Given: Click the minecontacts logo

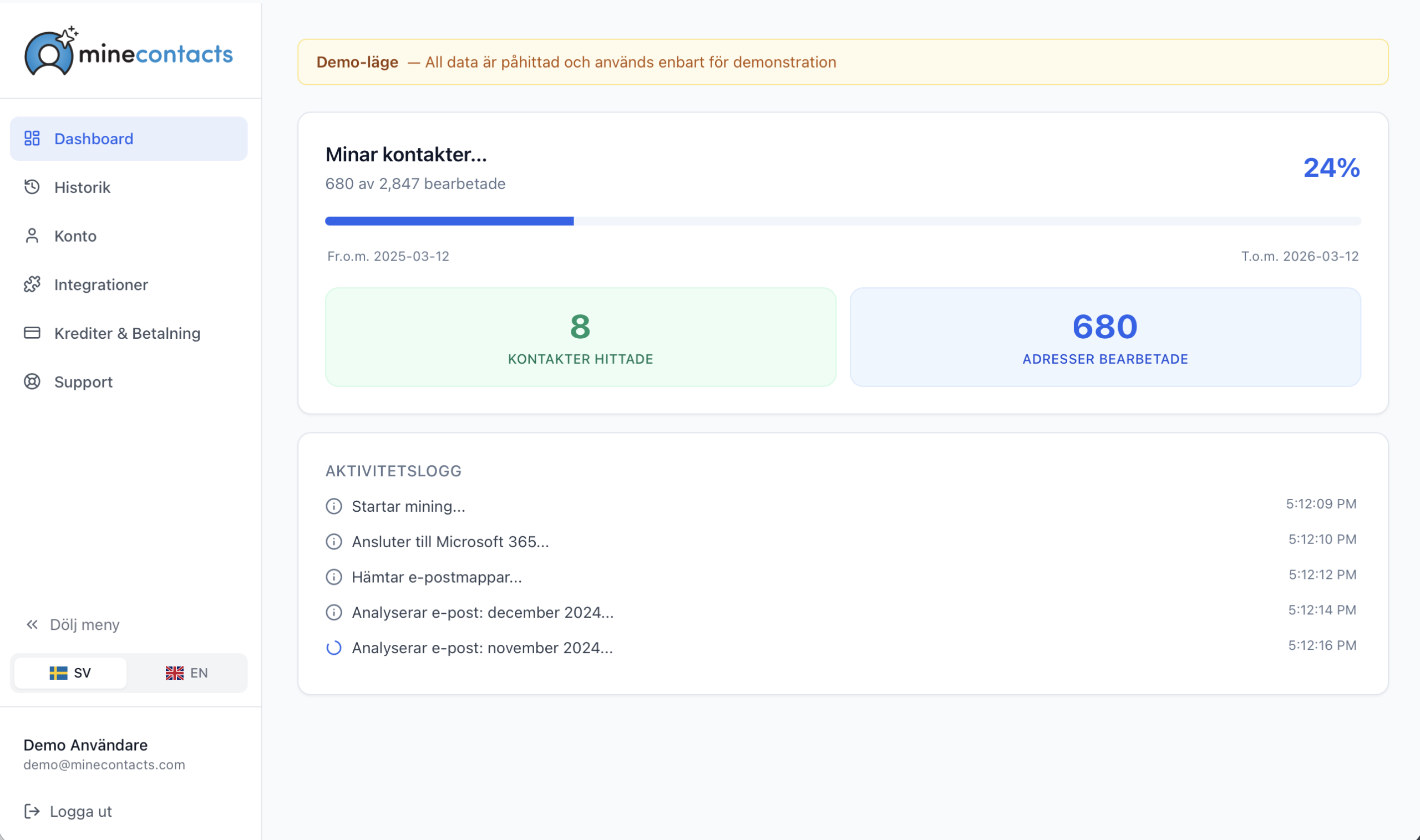Looking at the screenshot, I should [x=129, y=52].
